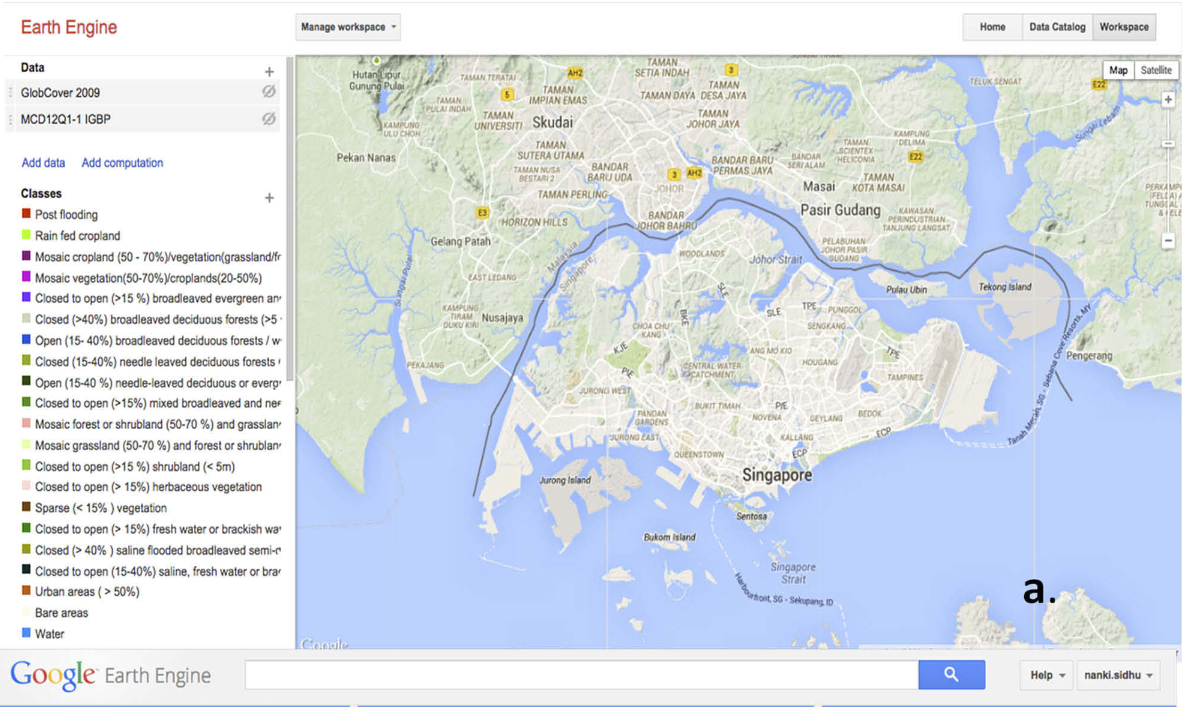The image size is (1184, 707).
Task: Click the Google Earth Engine footer logo
Action: pyautogui.click(x=110, y=675)
